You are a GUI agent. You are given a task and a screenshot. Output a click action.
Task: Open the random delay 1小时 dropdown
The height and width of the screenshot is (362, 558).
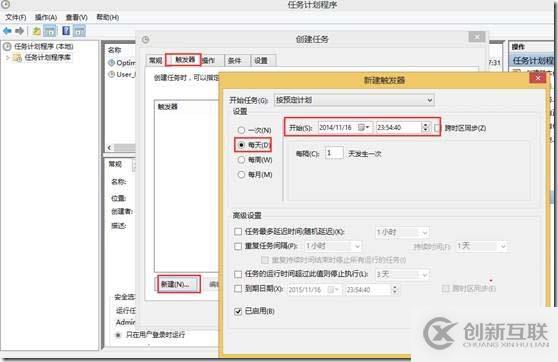(402, 232)
